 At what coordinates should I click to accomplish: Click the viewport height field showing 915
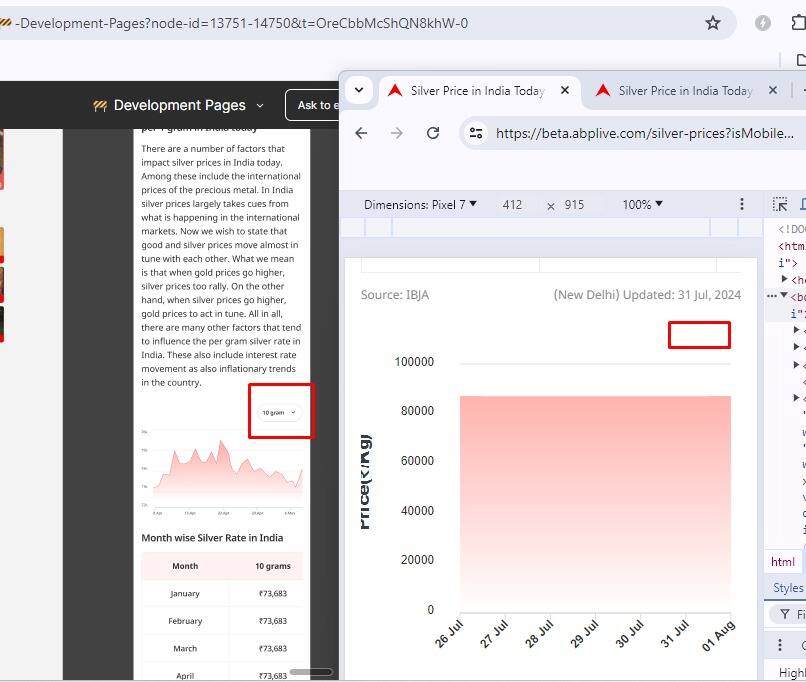574,204
